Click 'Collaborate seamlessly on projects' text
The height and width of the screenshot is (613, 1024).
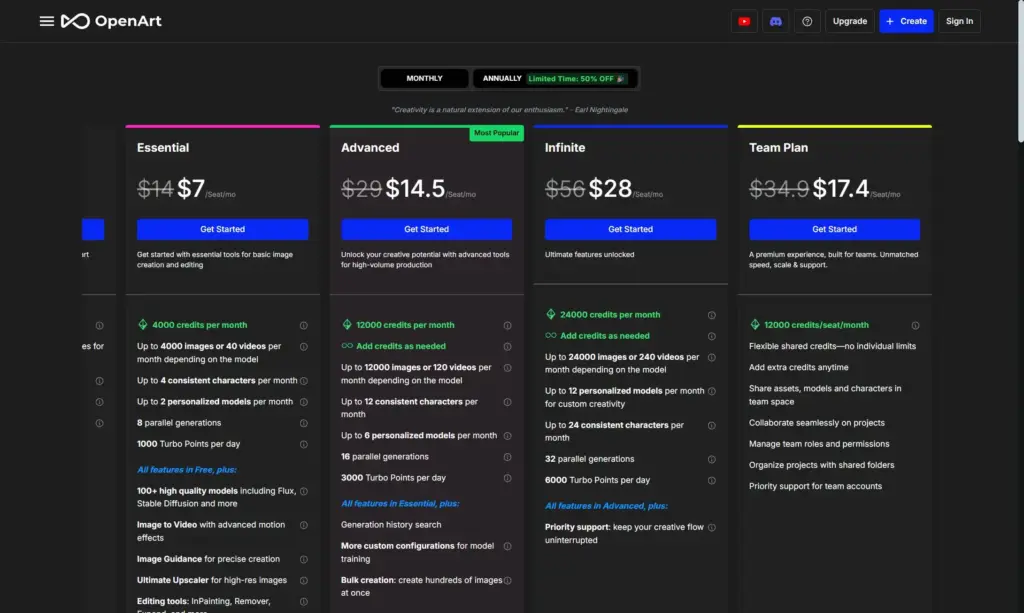[816, 423]
